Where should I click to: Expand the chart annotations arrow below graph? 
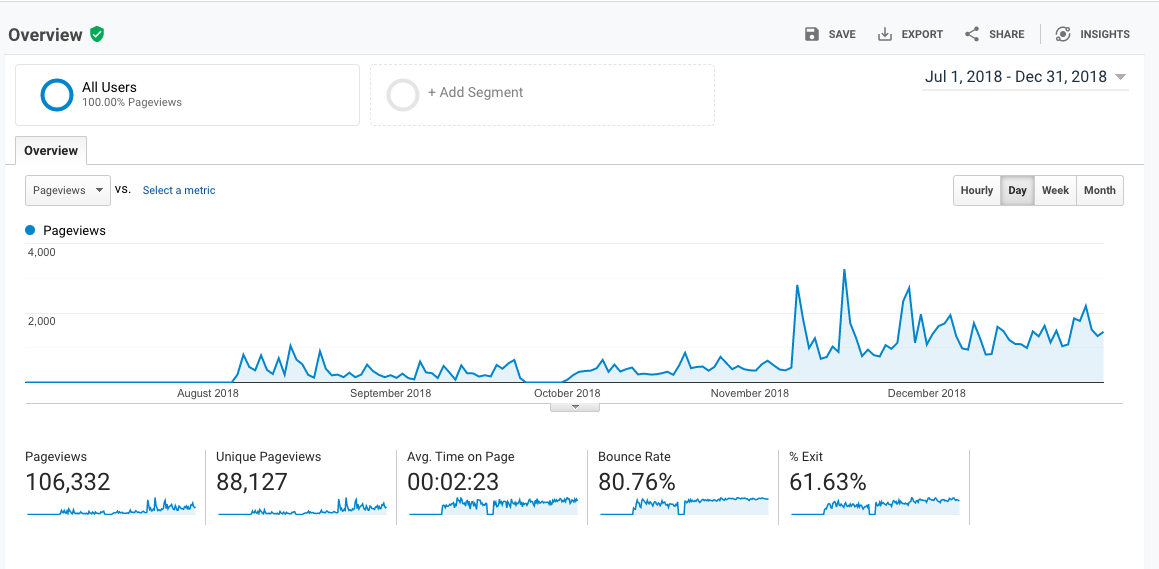coord(574,407)
